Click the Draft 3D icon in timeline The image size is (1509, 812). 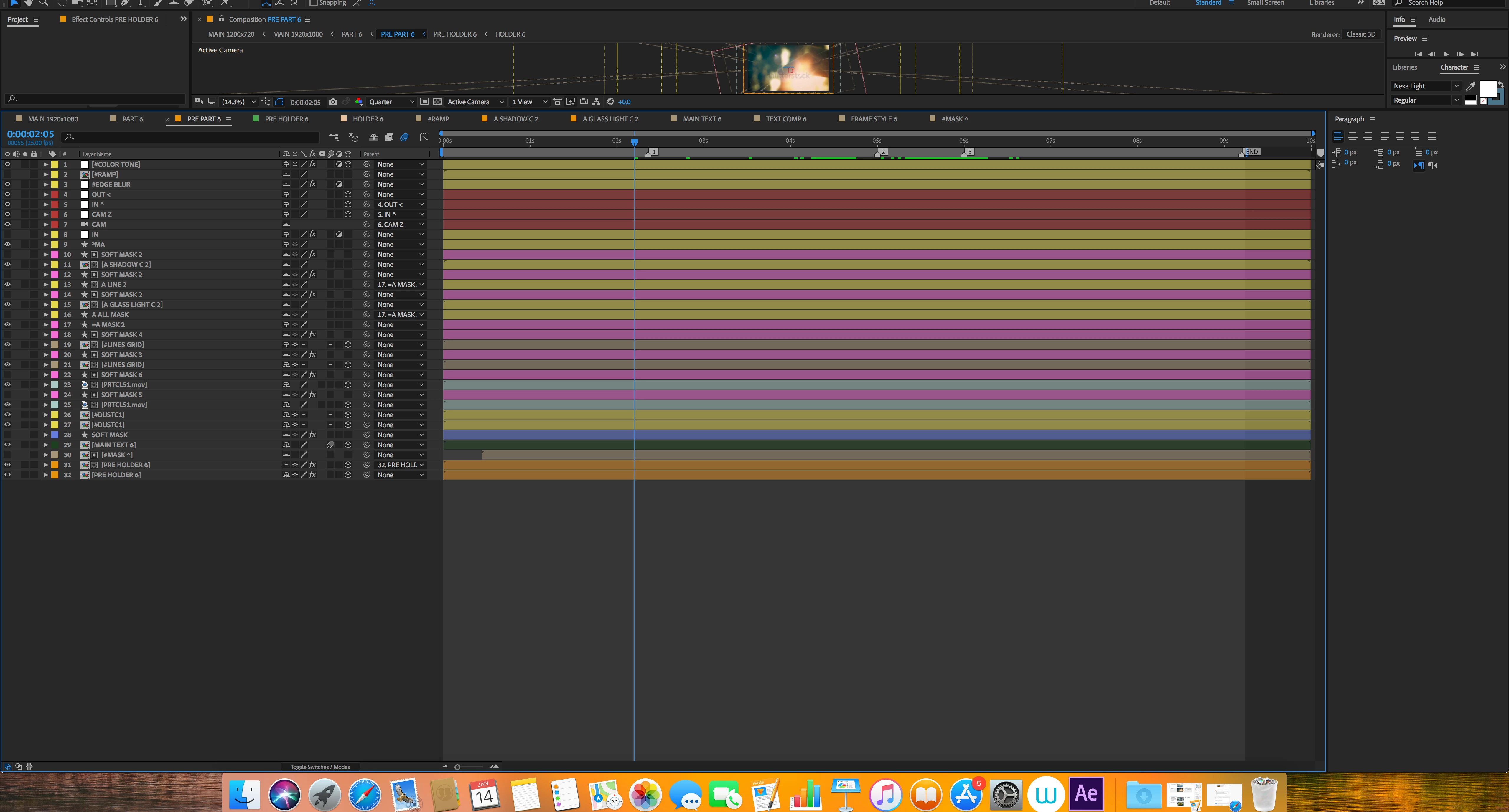point(353,137)
